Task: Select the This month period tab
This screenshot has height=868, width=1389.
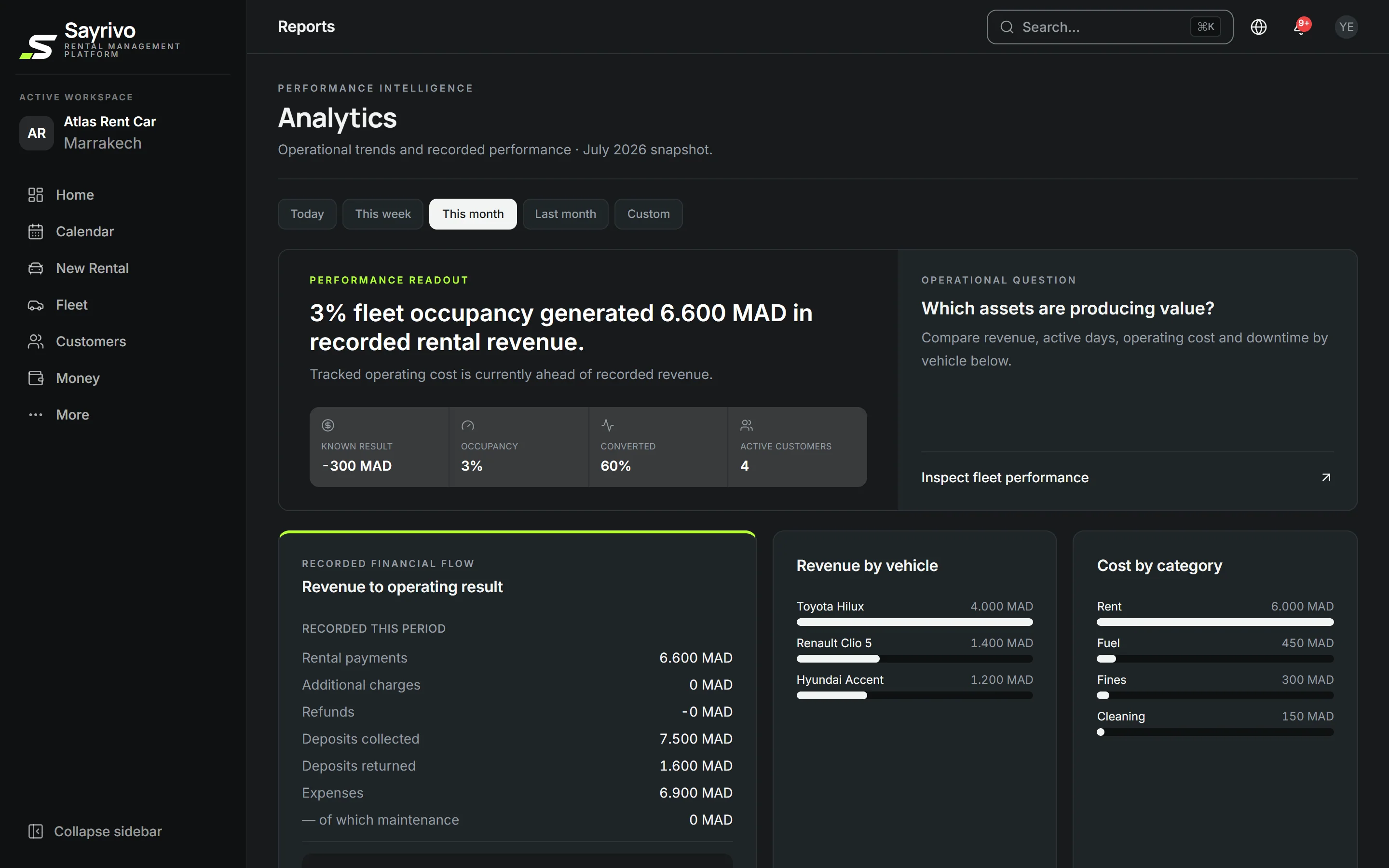Action: [473, 214]
